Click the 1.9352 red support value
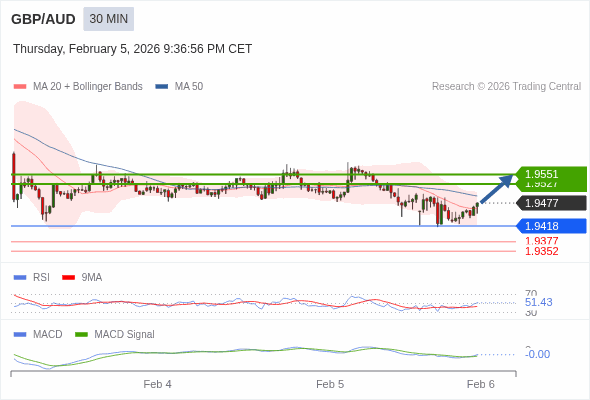 pyautogui.click(x=541, y=251)
